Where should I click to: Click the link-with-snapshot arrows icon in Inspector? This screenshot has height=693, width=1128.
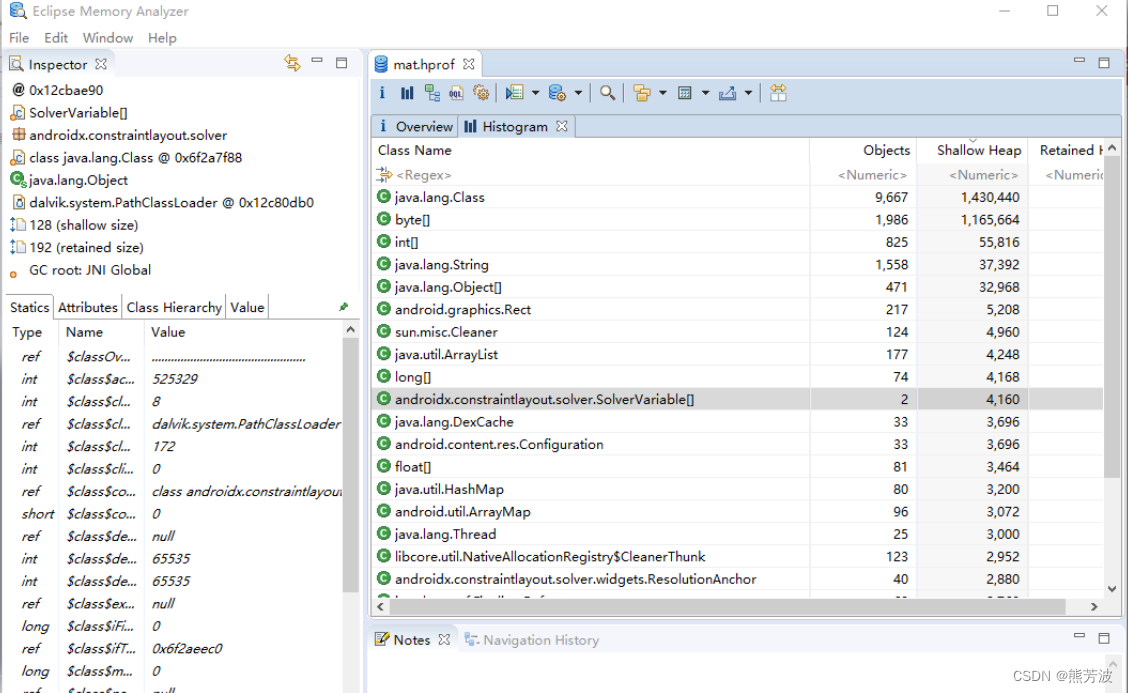pos(290,62)
